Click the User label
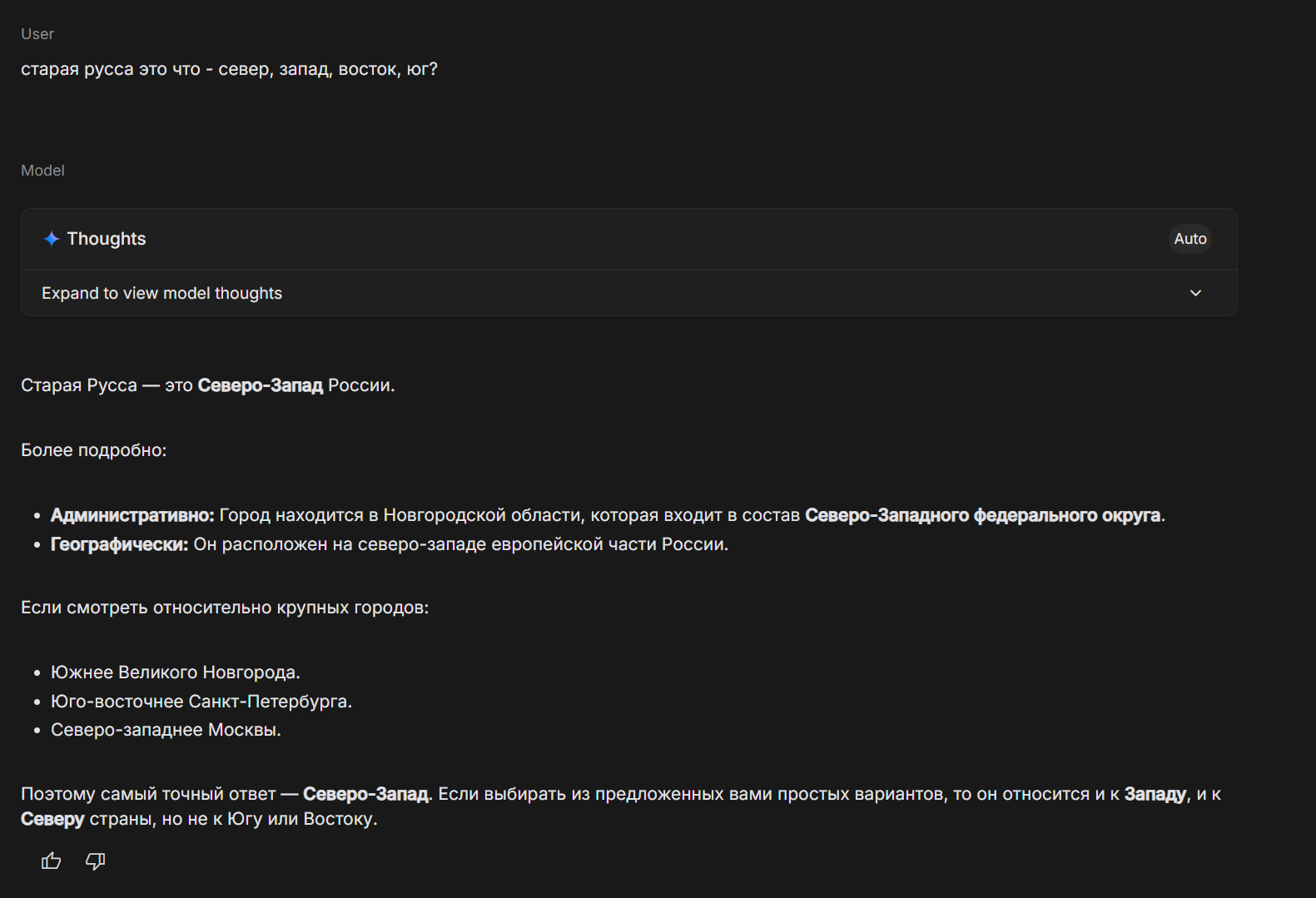 point(37,34)
